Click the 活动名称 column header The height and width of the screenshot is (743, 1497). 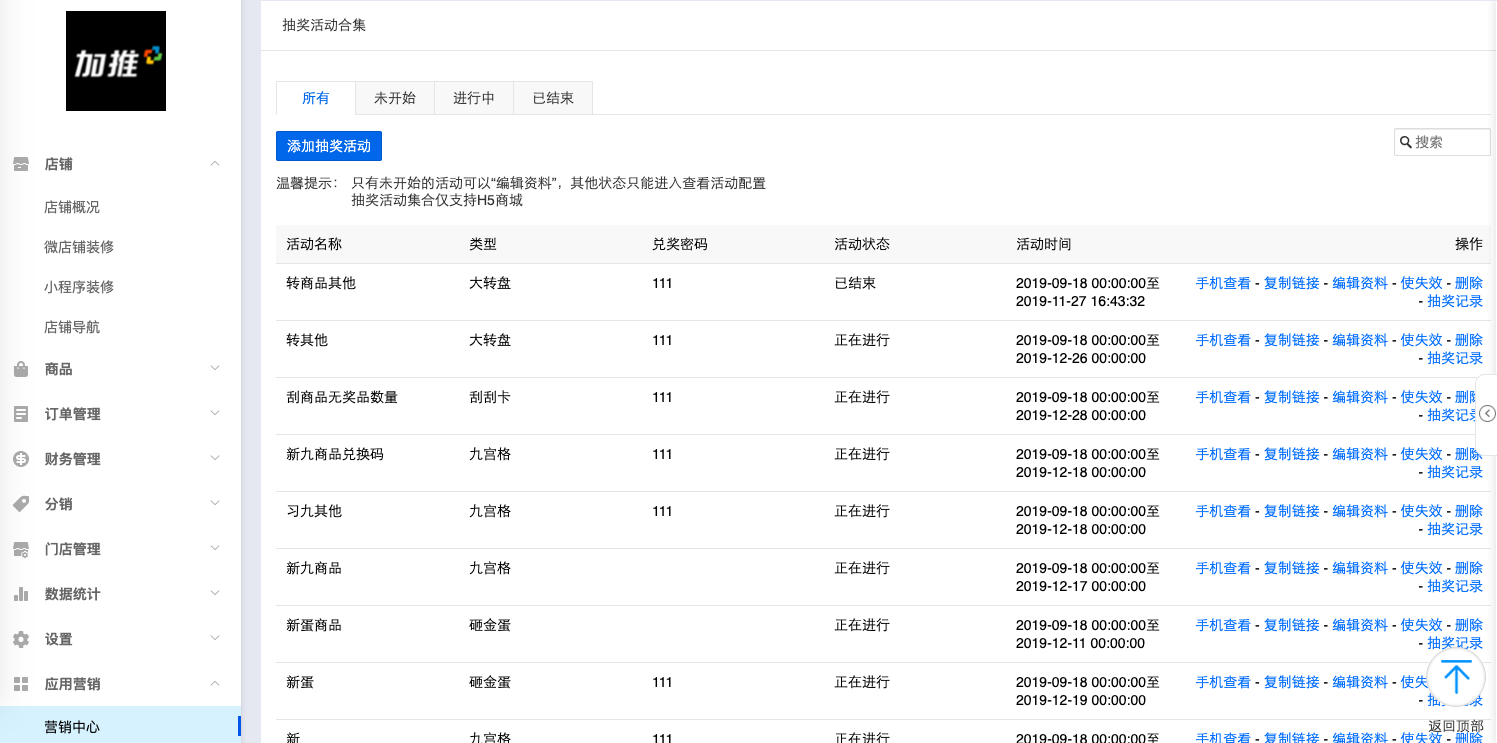tap(314, 244)
